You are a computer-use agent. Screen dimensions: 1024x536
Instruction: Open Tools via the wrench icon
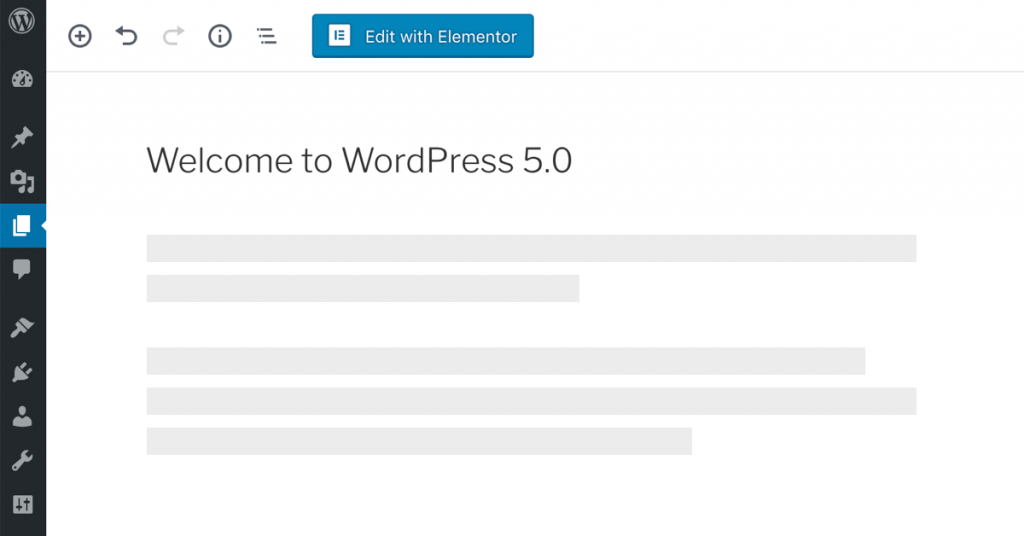point(22,461)
